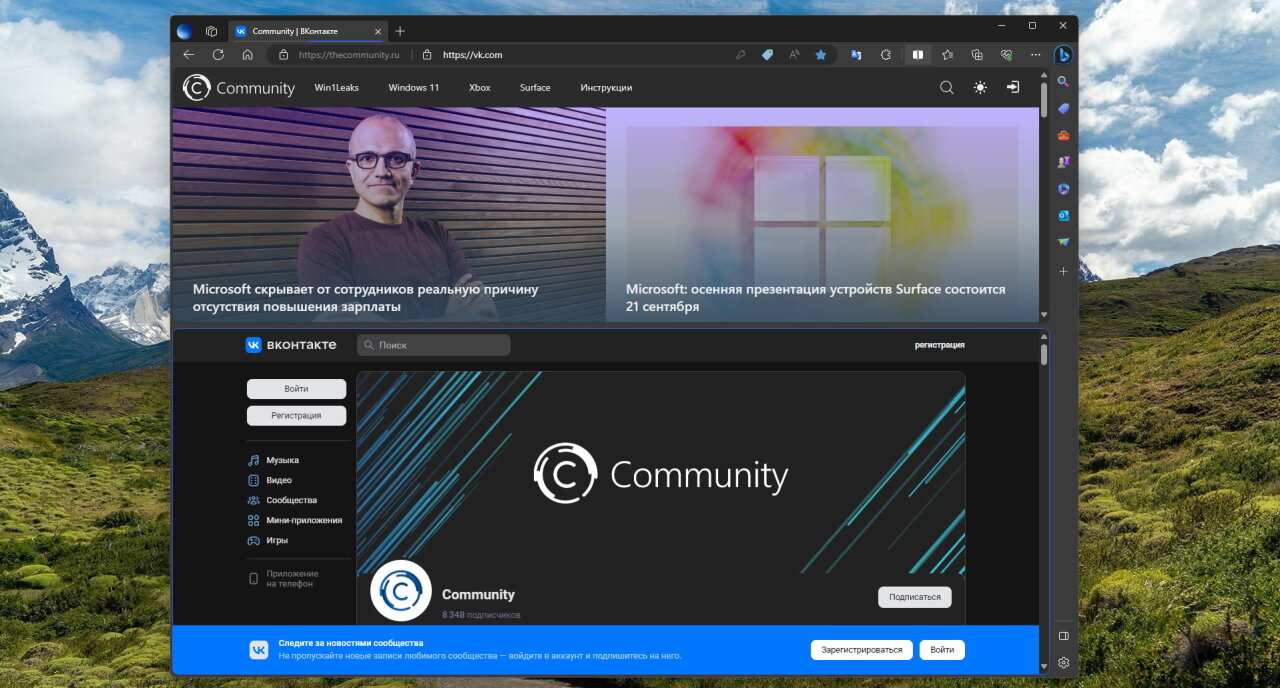Open the workspaces/tab actions icon

point(211,31)
